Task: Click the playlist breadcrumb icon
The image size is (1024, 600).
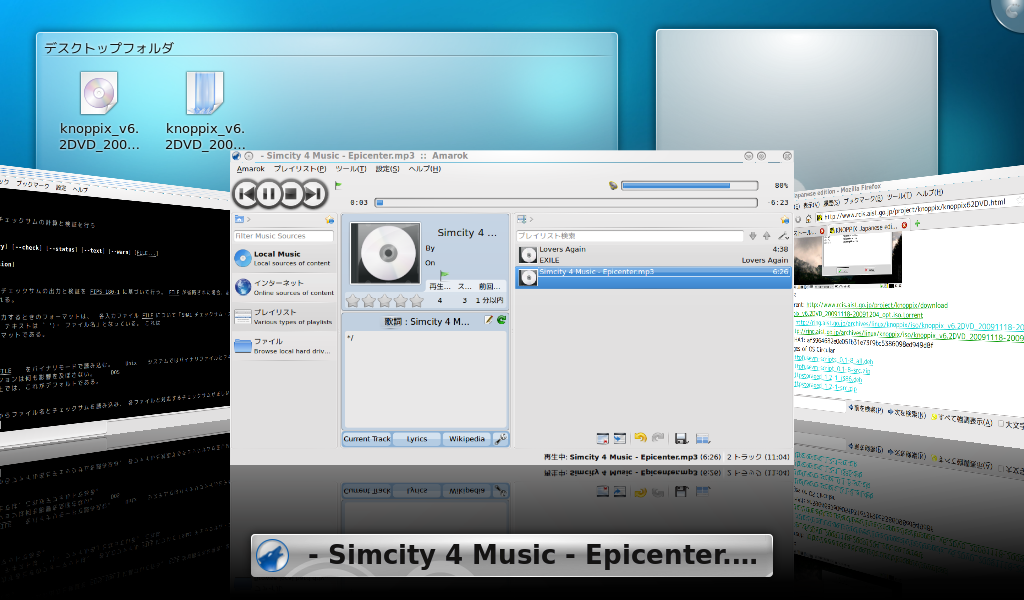Action: [x=522, y=219]
